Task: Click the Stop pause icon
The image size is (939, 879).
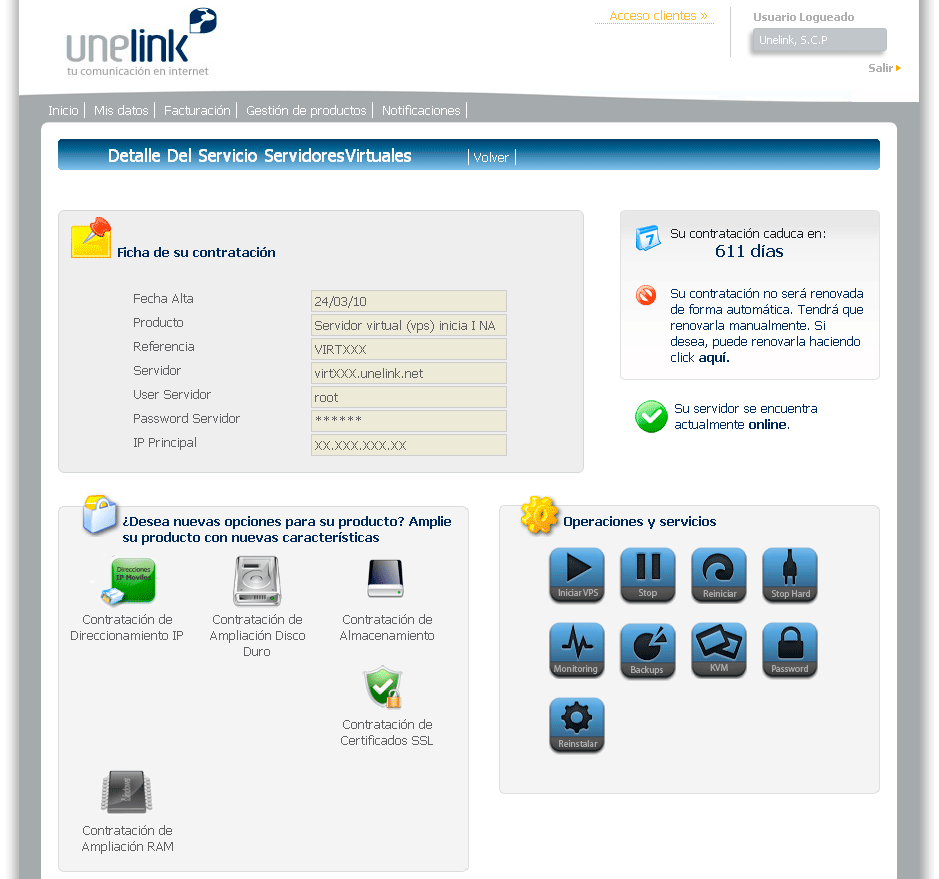Action: pos(647,575)
